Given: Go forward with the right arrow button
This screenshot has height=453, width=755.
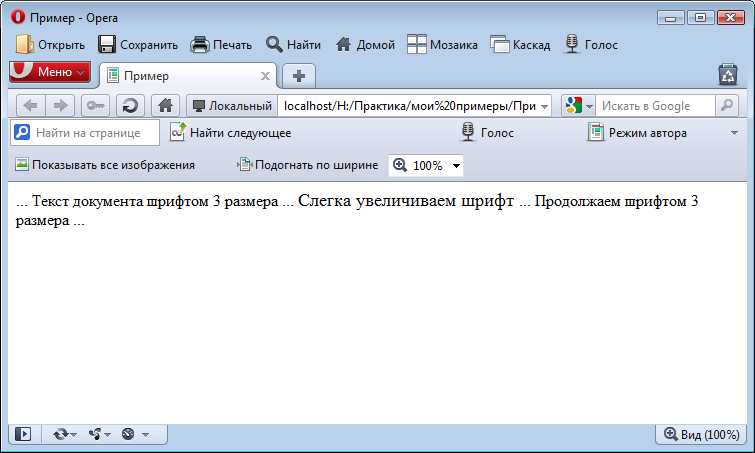Looking at the screenshot, I should (60, 105).
